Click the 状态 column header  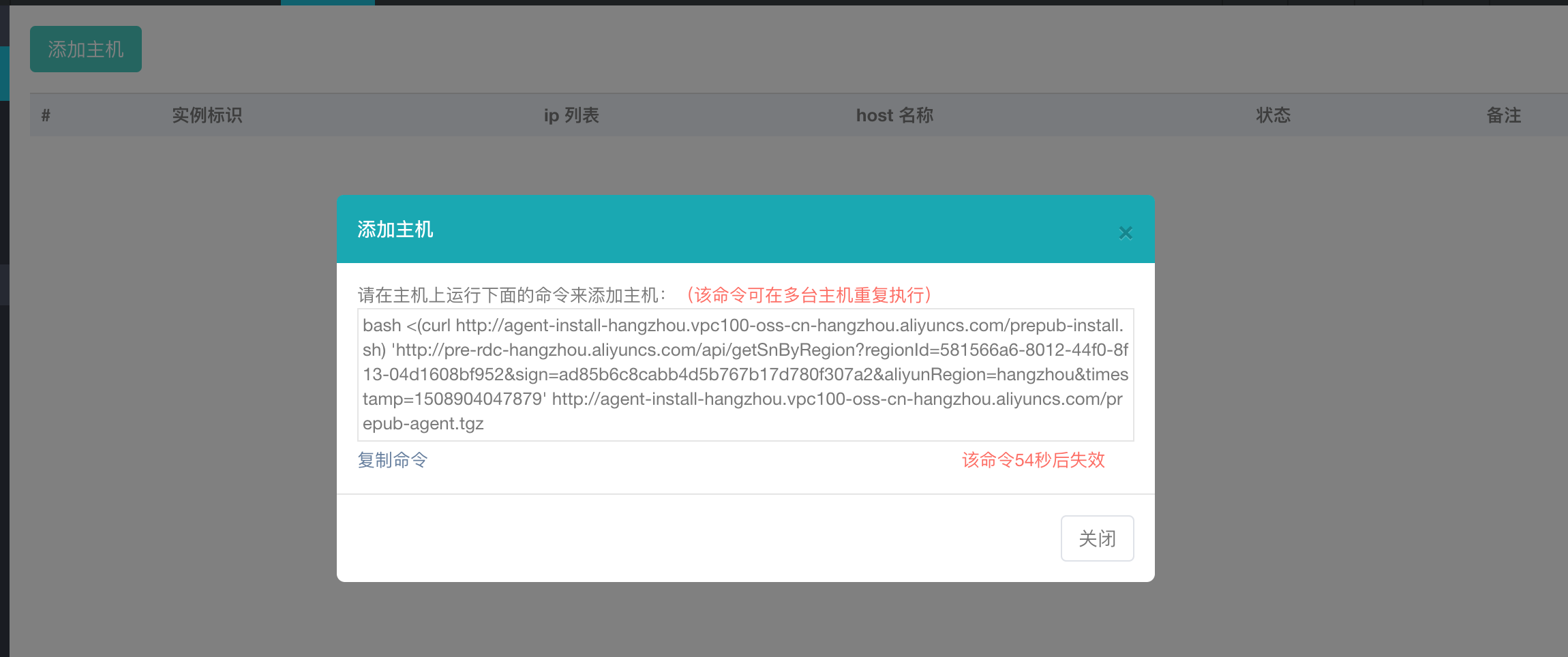pyautogui.click(x=1273, y=115)
